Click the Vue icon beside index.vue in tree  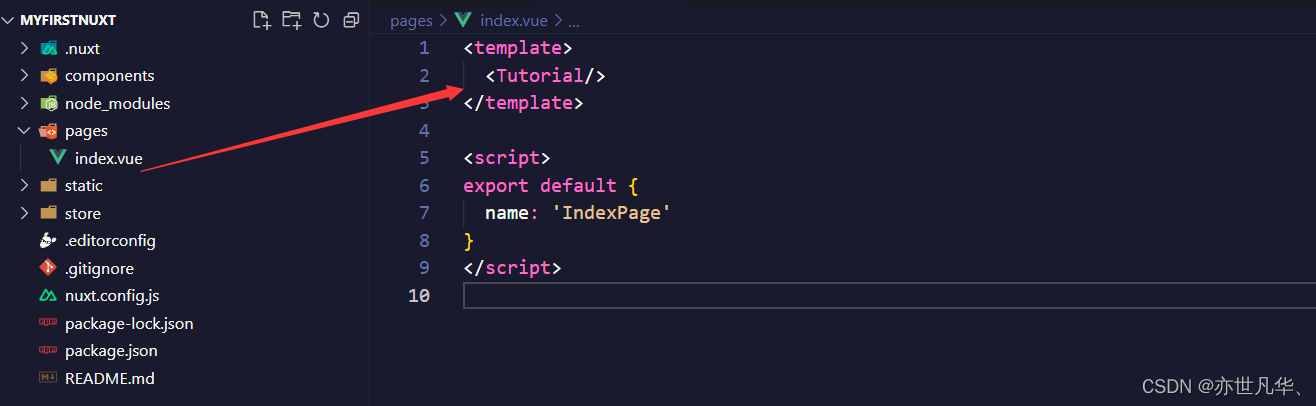pos(58,158)
